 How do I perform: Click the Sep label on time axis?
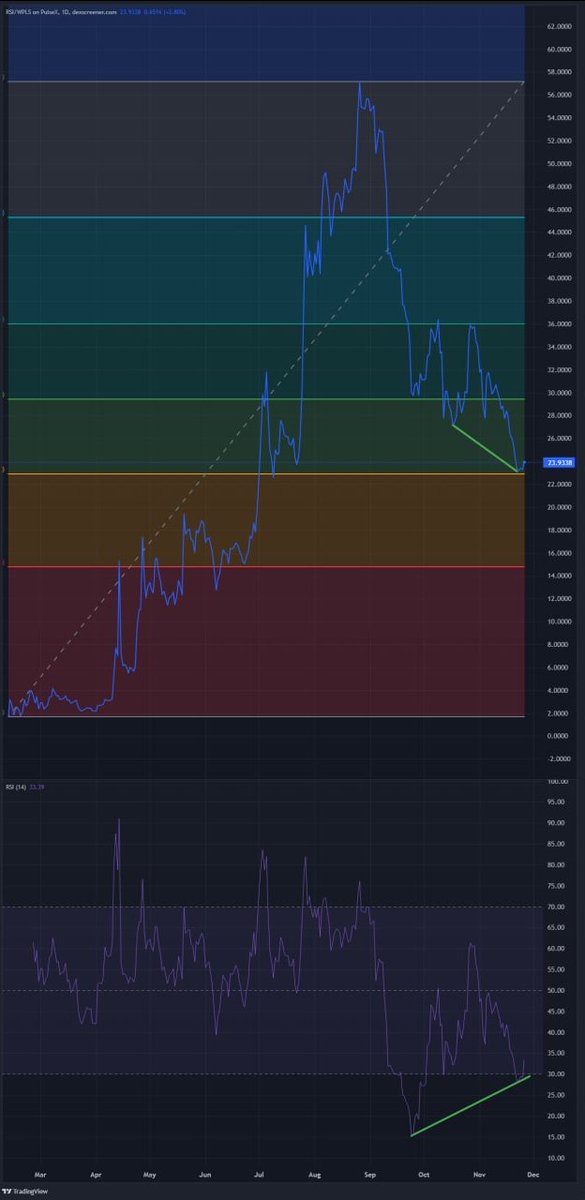click(x=369, y=1174)
